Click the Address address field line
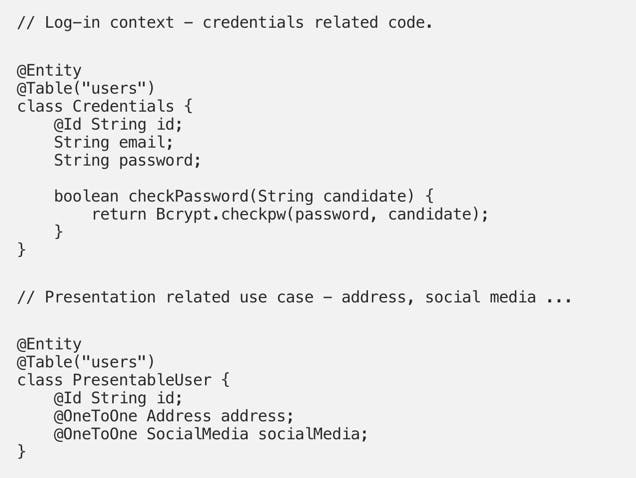 pyautogui.click(x=174, y=416)
